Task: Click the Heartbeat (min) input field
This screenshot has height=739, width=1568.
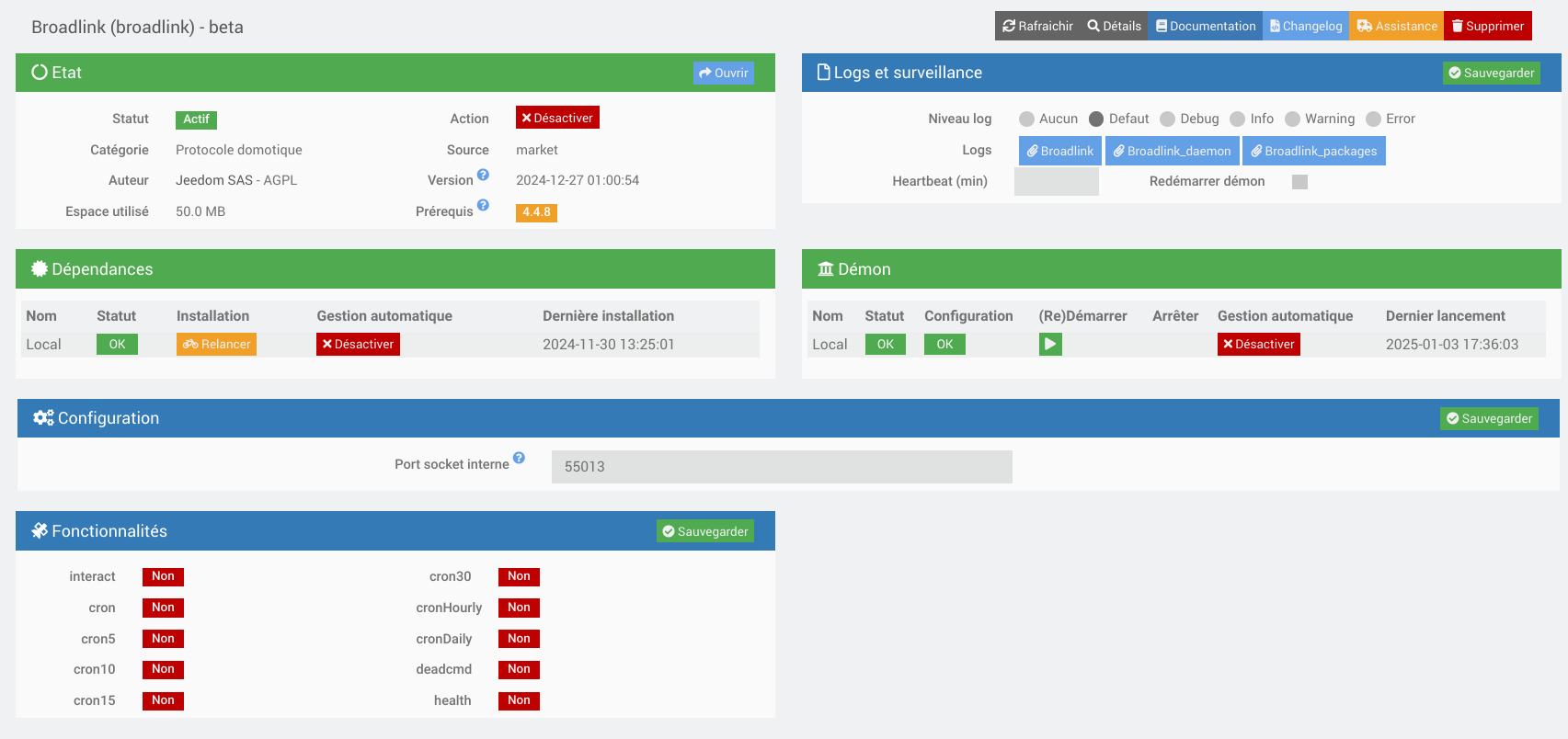Action: [1057, 181]
